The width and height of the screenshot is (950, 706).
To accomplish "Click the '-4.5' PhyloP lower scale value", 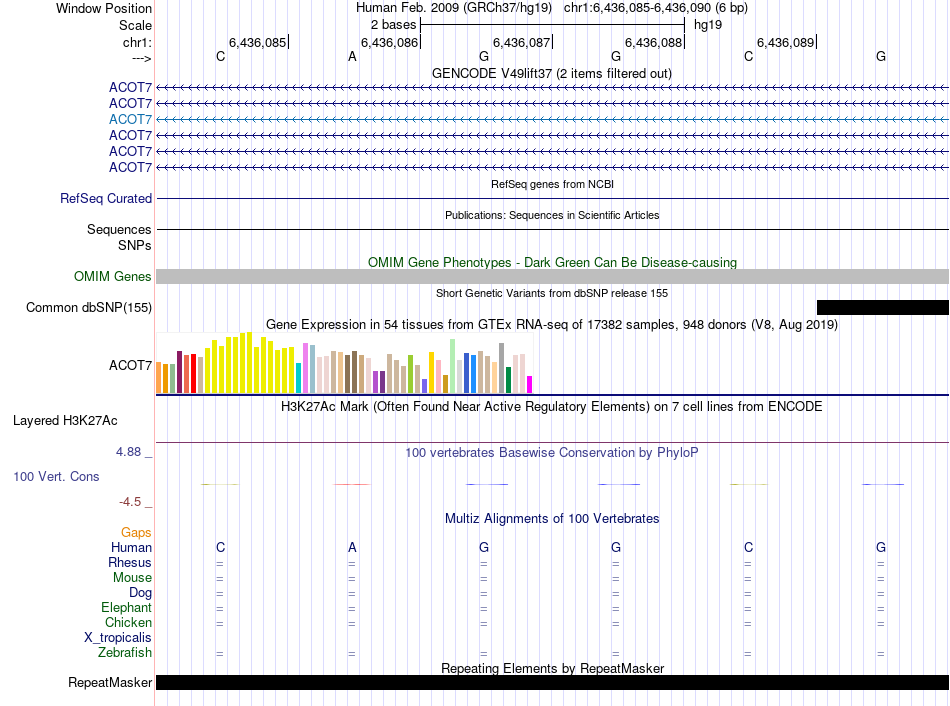I will coord(130,501).
